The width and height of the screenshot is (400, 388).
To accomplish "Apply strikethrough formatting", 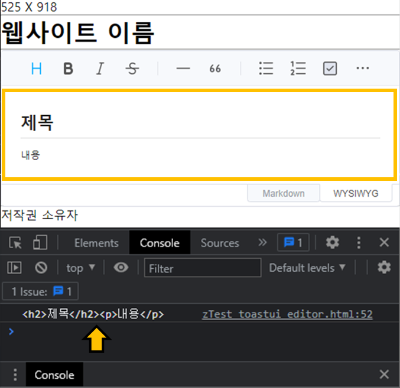I will pyautogui.click(x=132, y=69).
